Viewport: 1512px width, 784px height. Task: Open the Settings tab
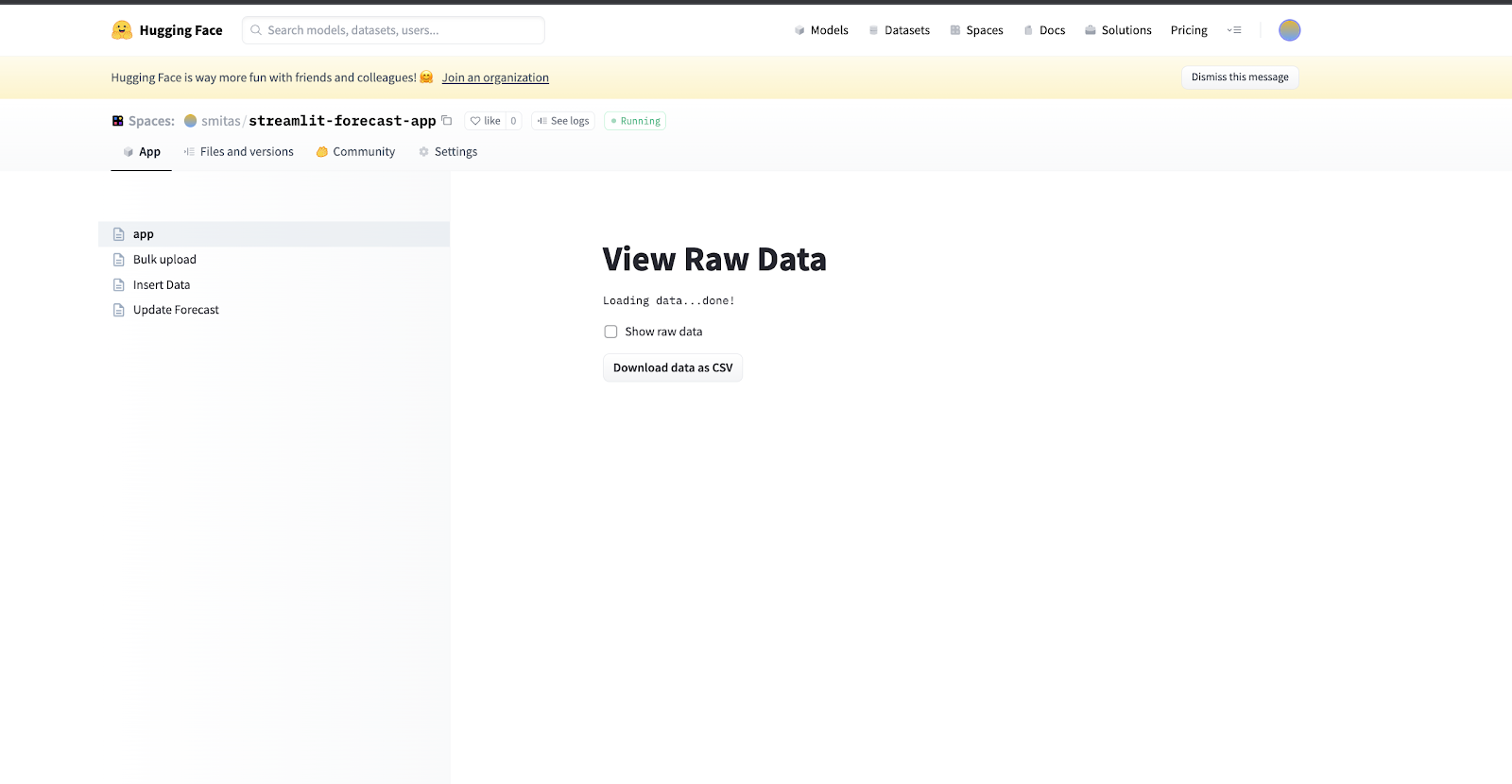447,152
